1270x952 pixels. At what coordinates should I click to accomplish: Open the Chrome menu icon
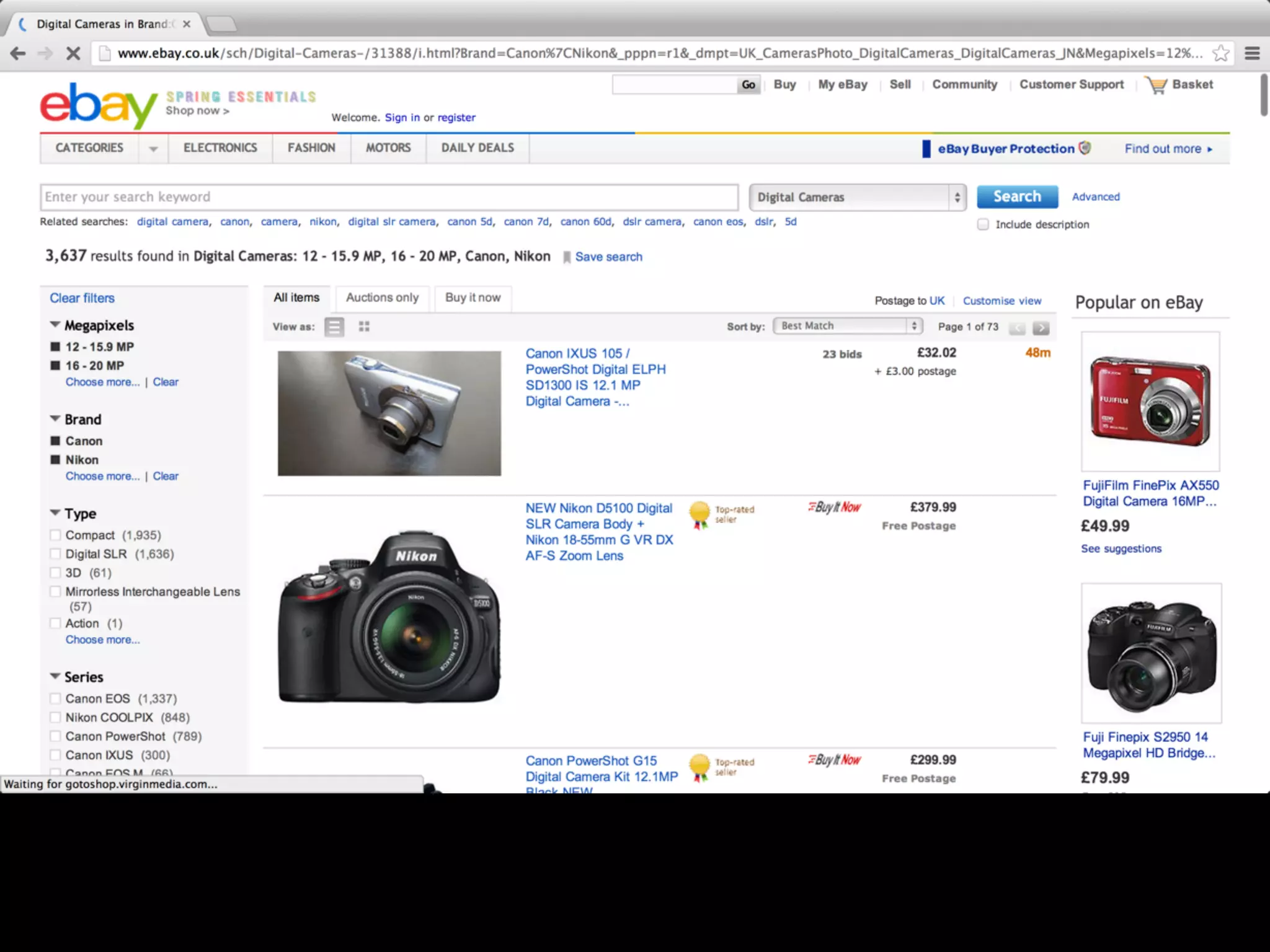pos(1252,53)
